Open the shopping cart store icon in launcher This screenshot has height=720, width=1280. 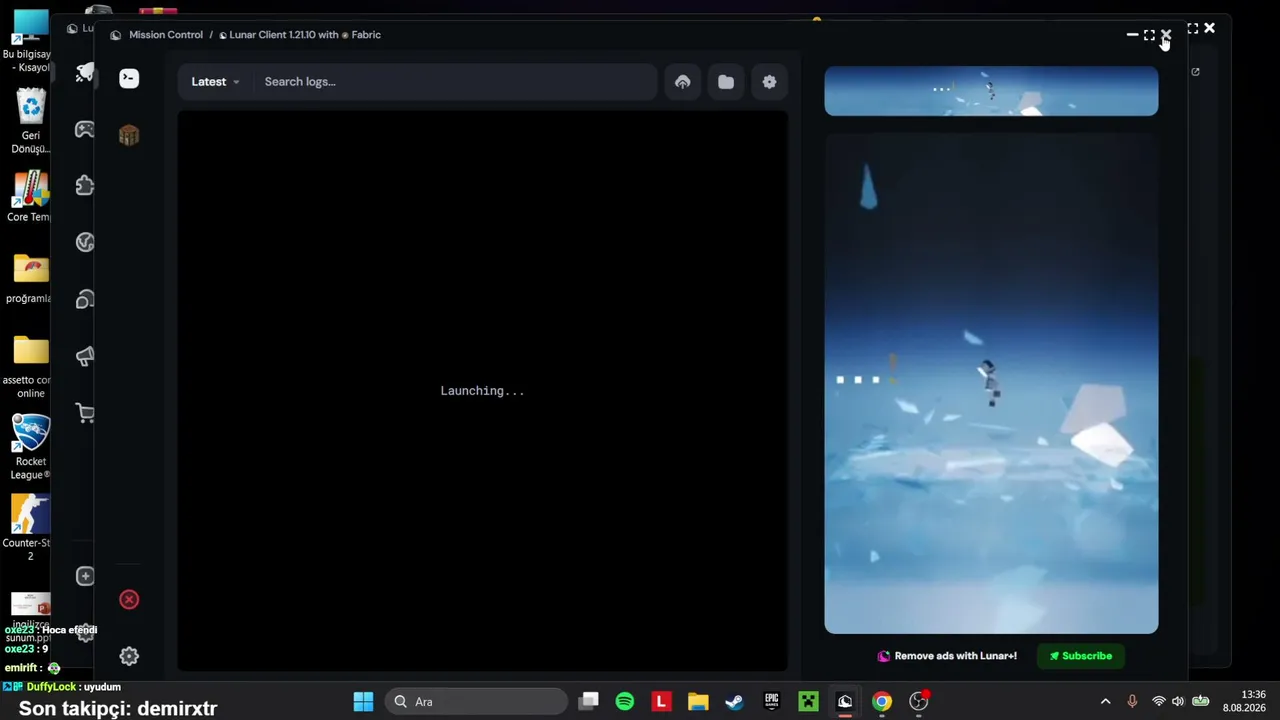[x=85, y=413]
